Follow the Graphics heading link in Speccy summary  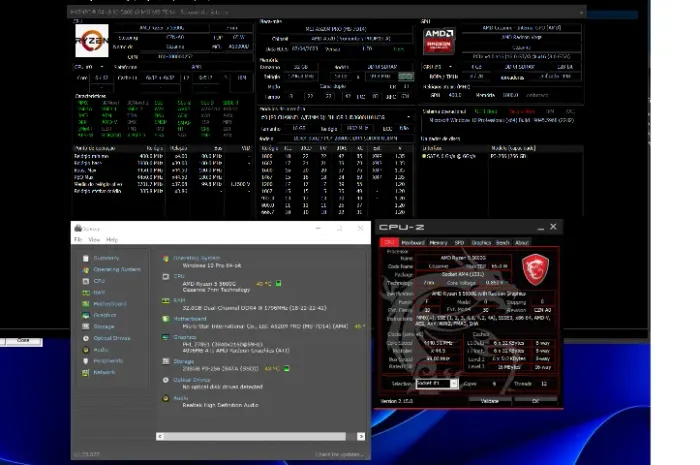point(184,337)
